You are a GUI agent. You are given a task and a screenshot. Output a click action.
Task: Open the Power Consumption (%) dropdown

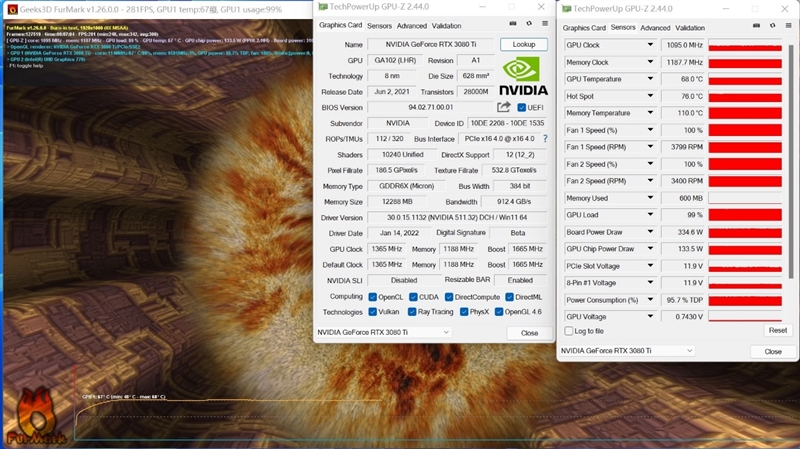tap(650, 300)
